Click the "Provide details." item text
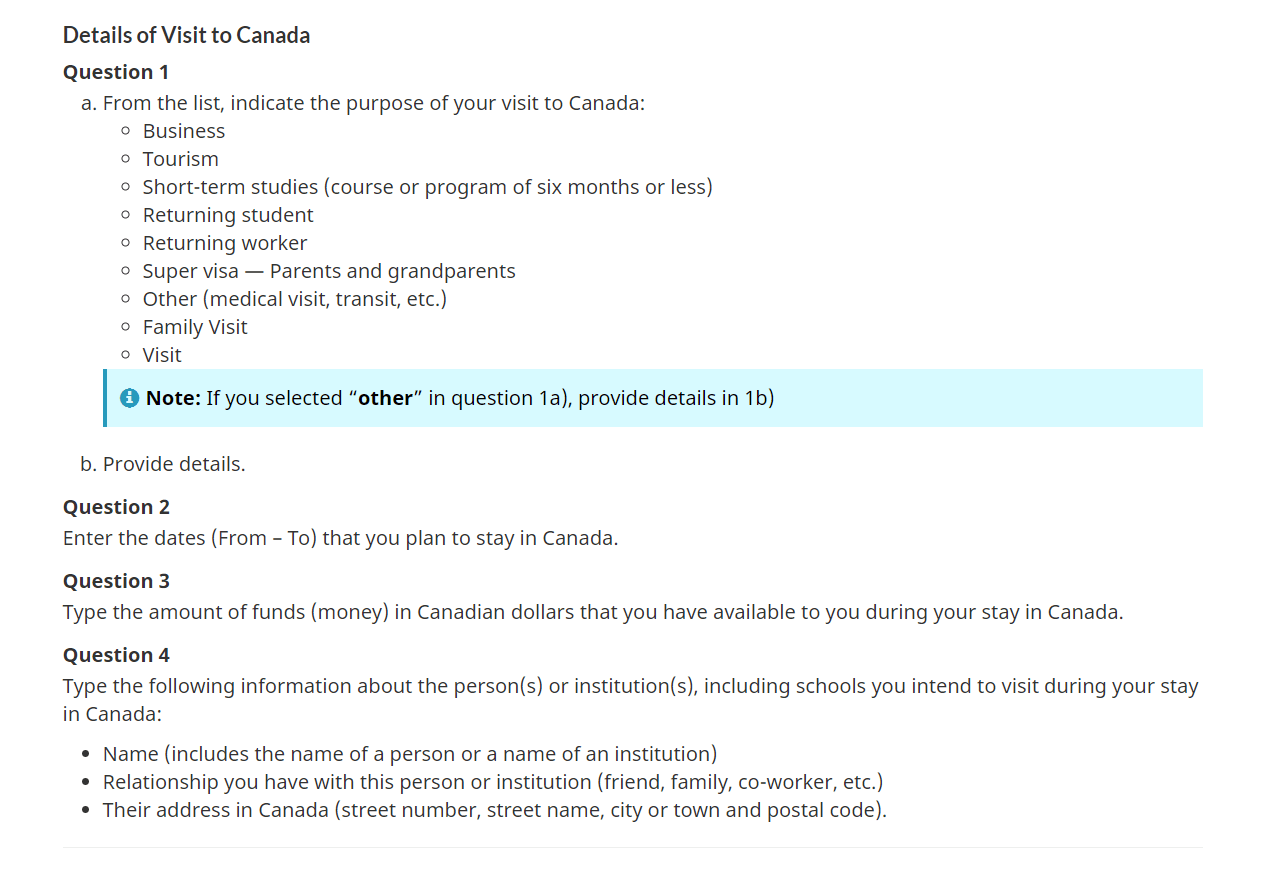 pos(174,464)
